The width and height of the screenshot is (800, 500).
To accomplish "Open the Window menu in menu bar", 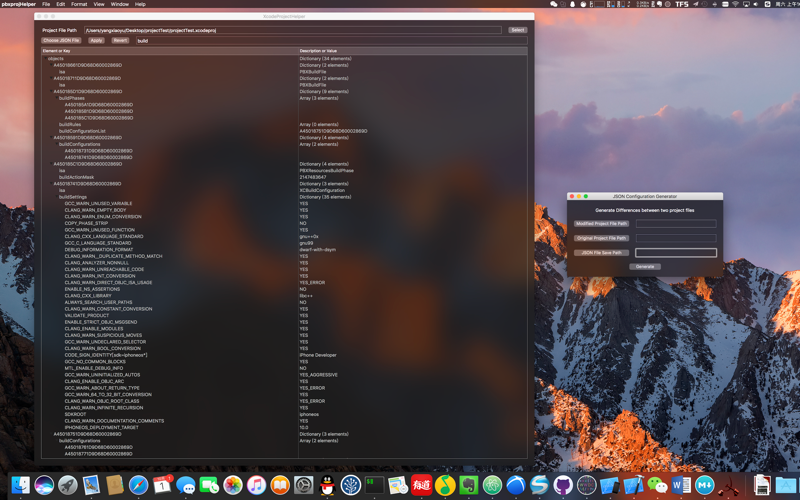I will pyautogui.click(x=119, y=4).
